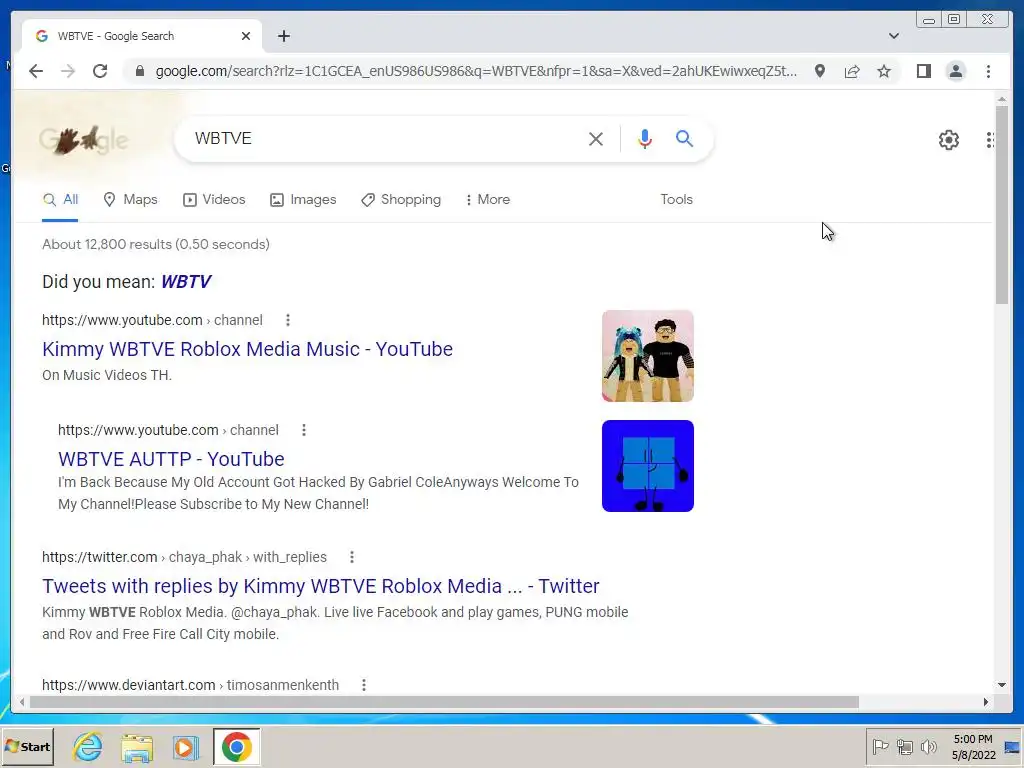Open the tab search chevron
1024x768 pixels.
[x=893, y=36]
